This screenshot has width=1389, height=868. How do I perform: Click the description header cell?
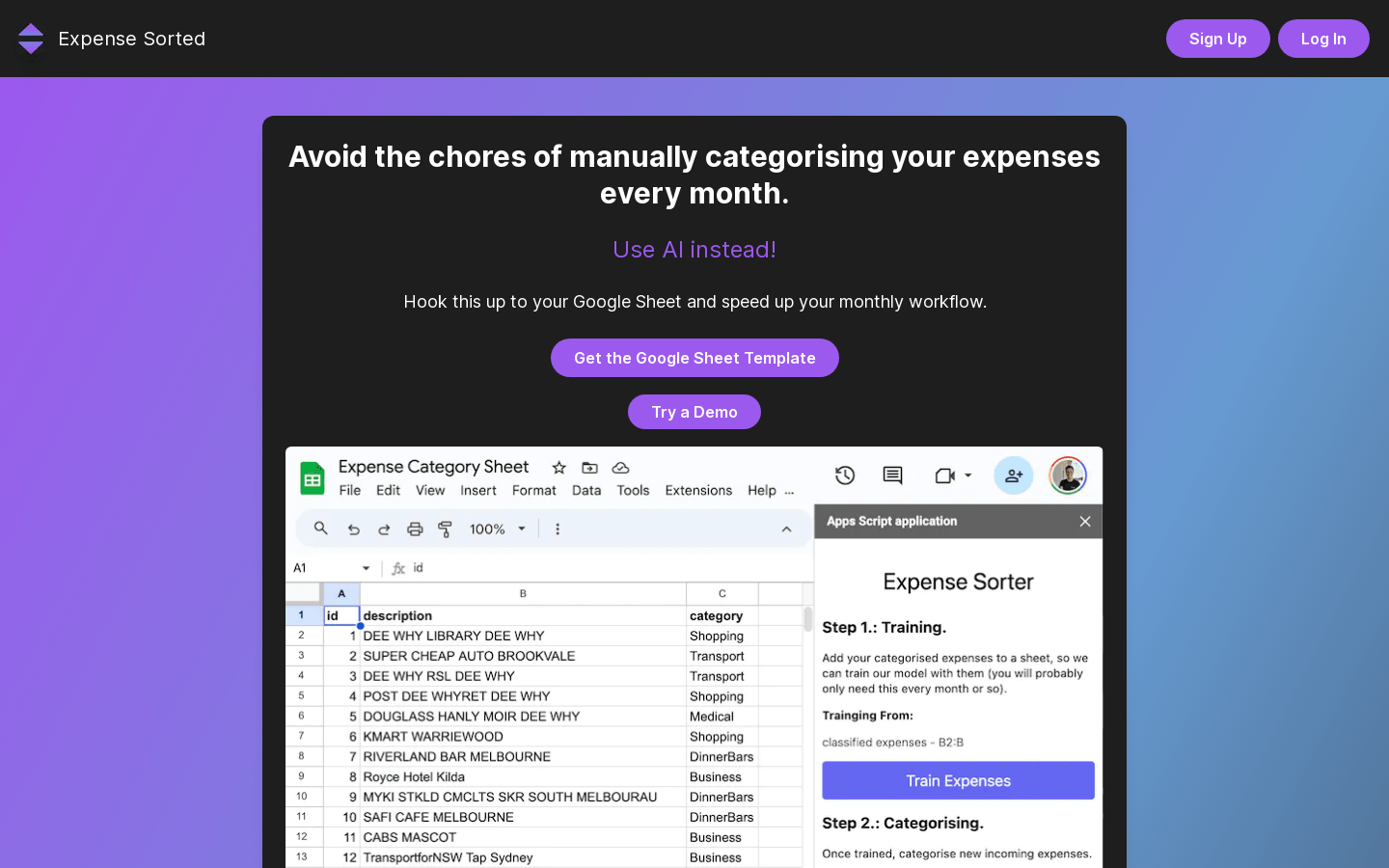[523, 615]
